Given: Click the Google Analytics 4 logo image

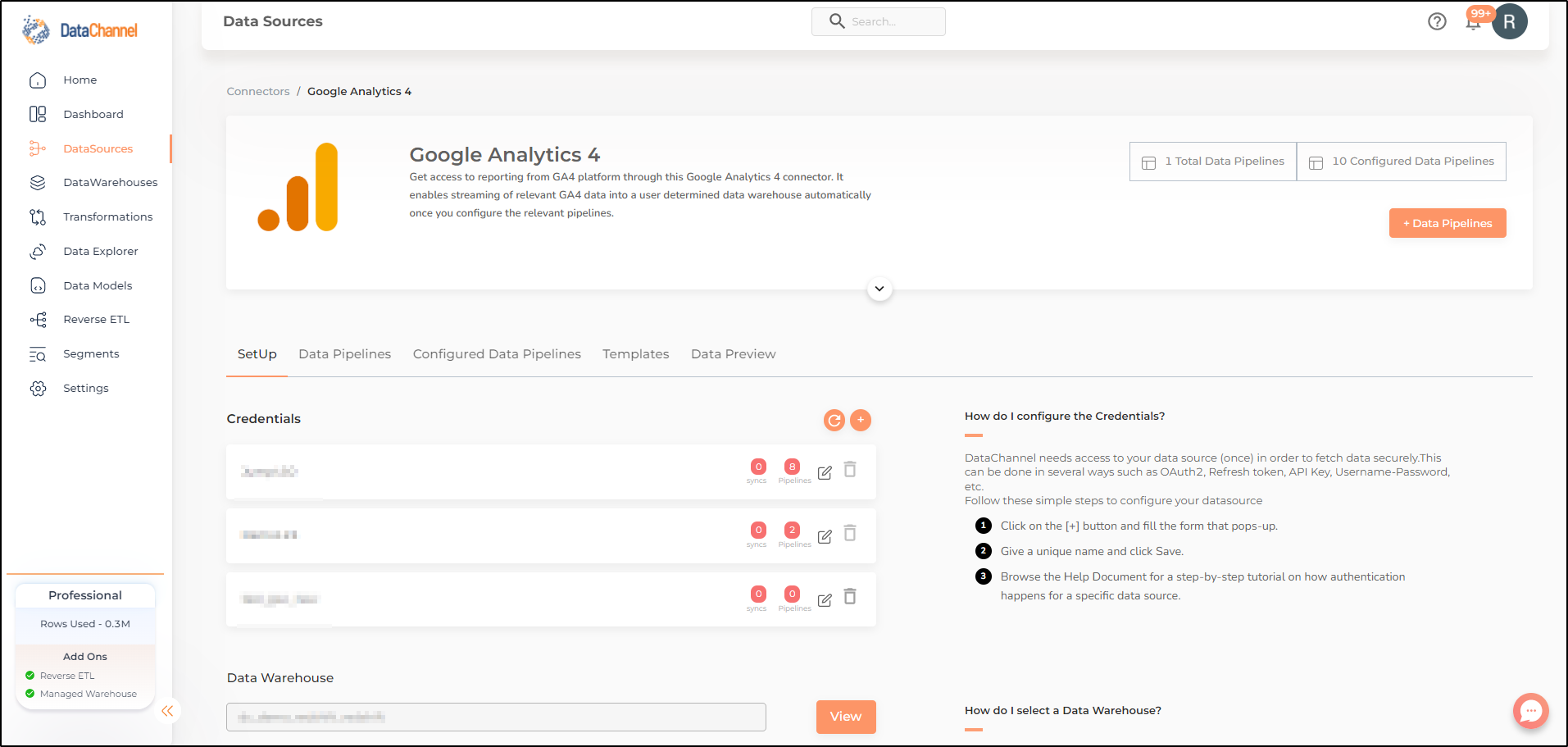Looking at the screenshot, I should click(298, 187).
